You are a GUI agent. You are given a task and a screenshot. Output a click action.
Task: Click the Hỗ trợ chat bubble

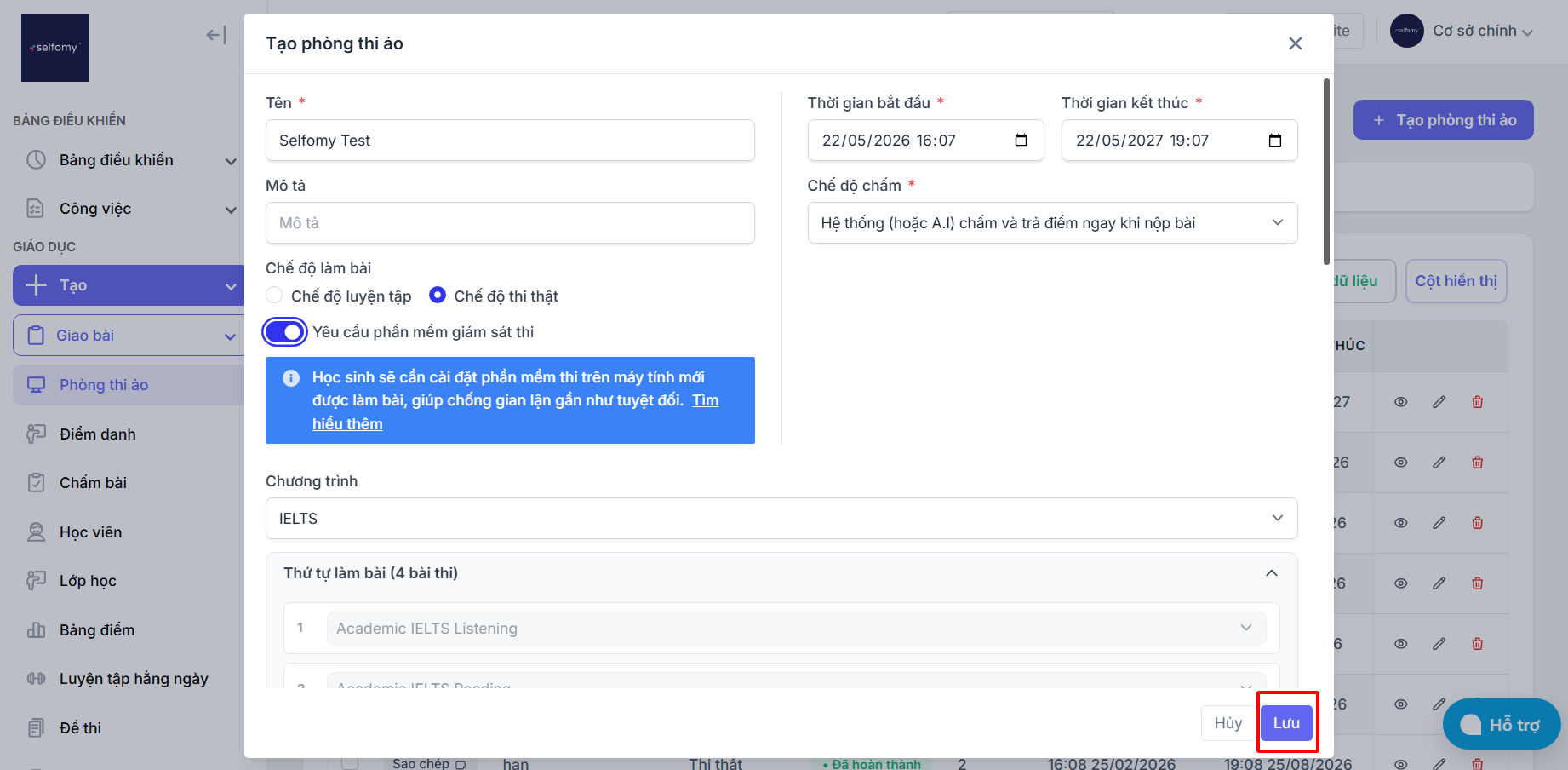pyautogui.click(x=1502, y=724)
